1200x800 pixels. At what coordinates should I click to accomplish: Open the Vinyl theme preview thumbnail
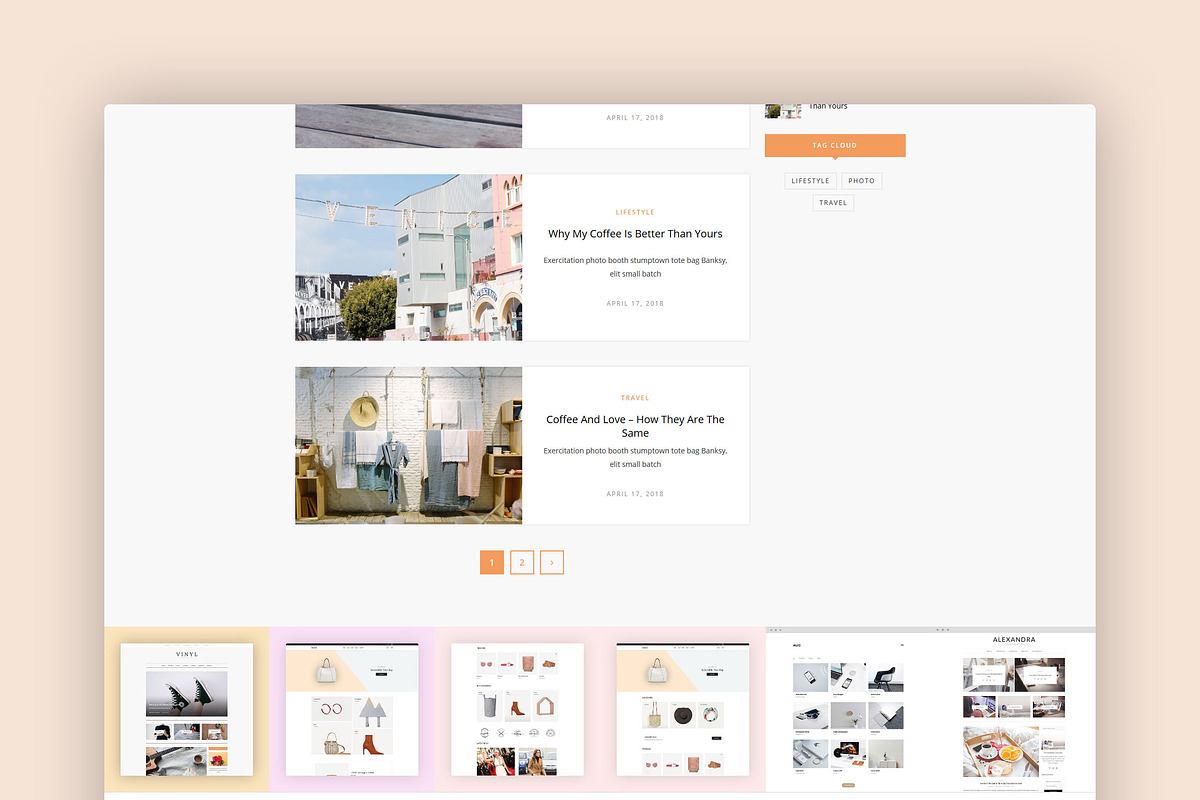click(187, 709)
